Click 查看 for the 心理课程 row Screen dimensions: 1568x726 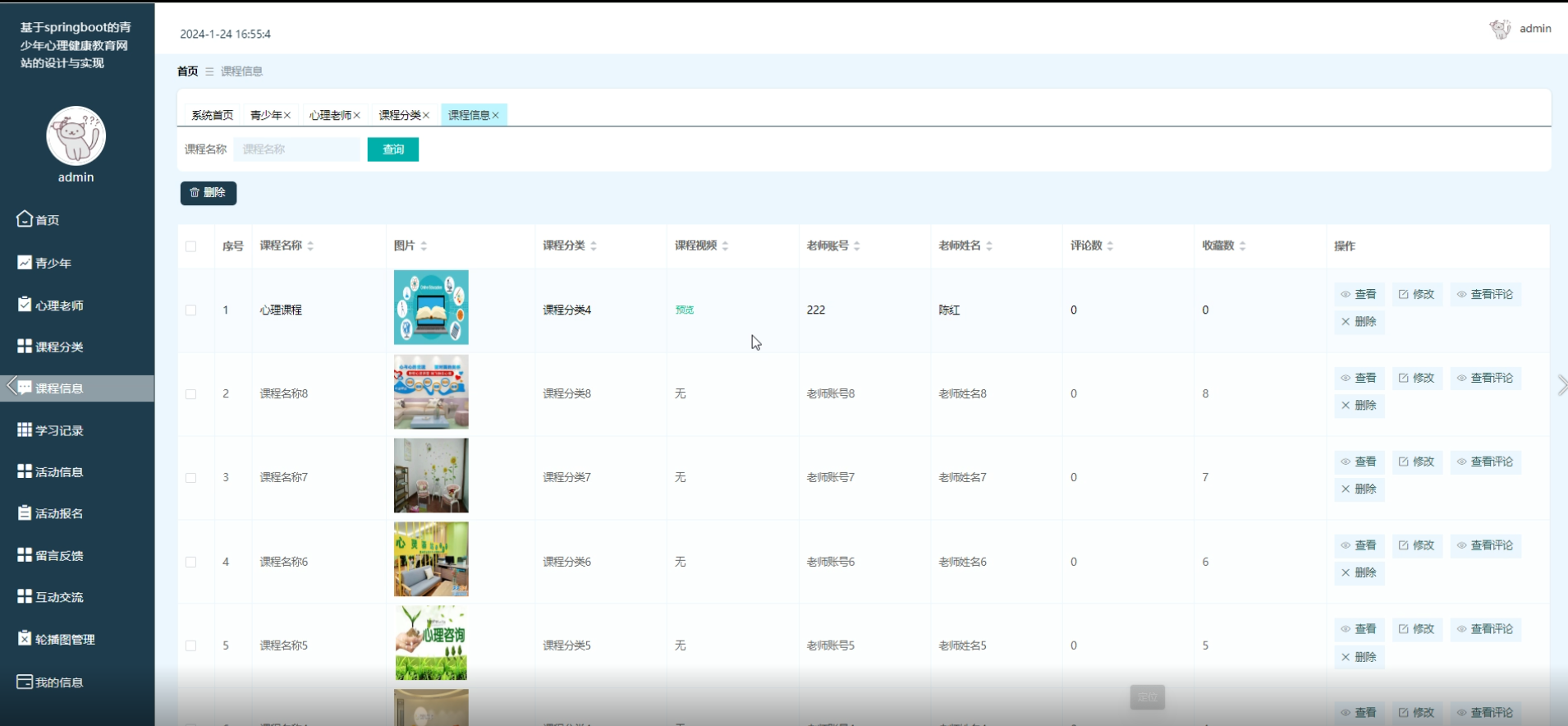click(1359, 295)
